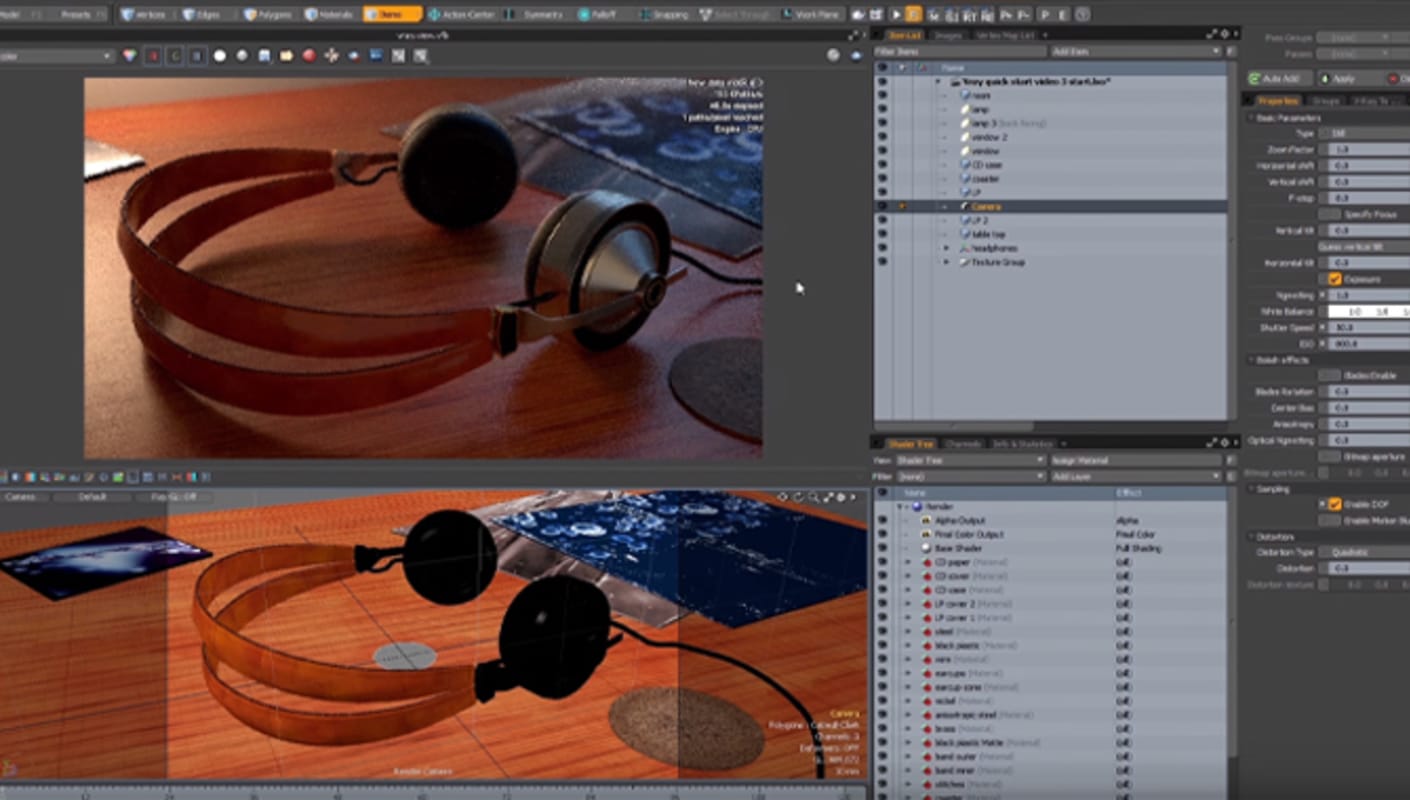Disable the Enable DOF checkbox
Viewport: 1410px width, 800px height.
pyautogui.click(x=1334, y=504)
